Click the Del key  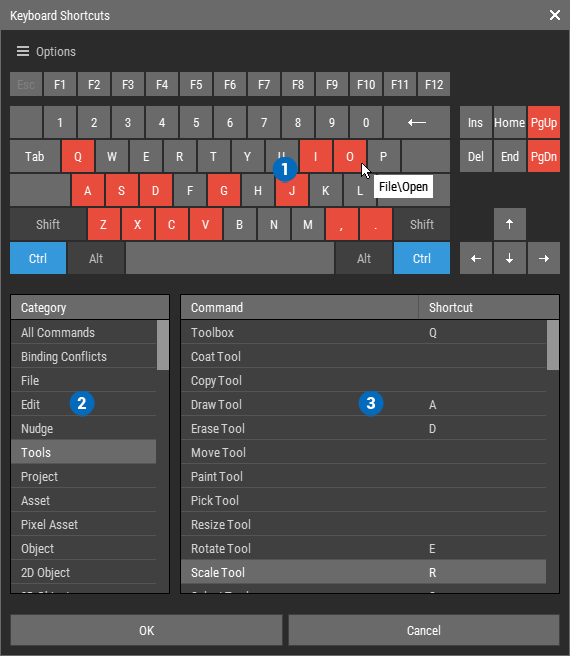[476, 156]
